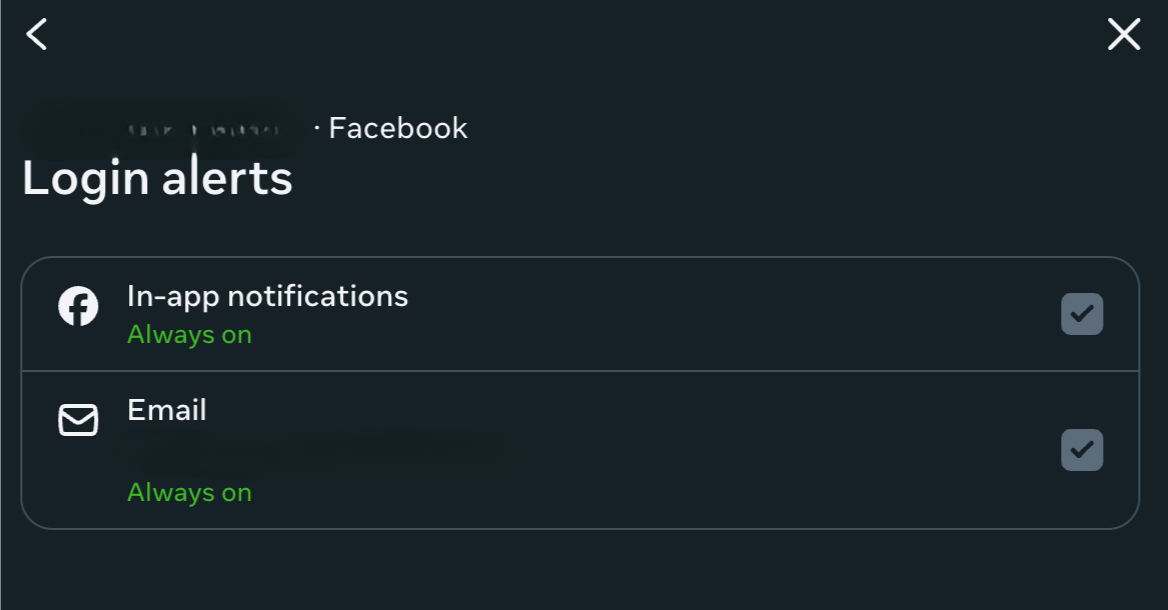Toggle the In-app notifications setting off

1081,313
